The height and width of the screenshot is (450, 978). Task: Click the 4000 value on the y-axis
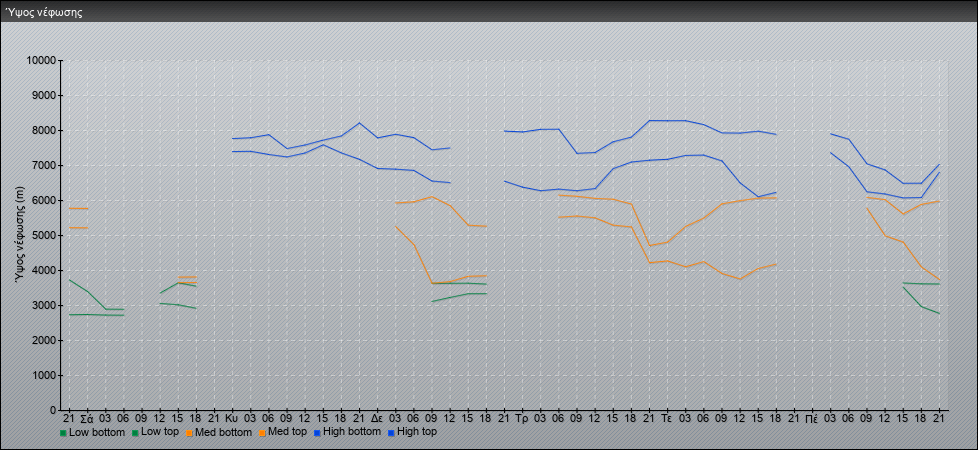[44, 270]
